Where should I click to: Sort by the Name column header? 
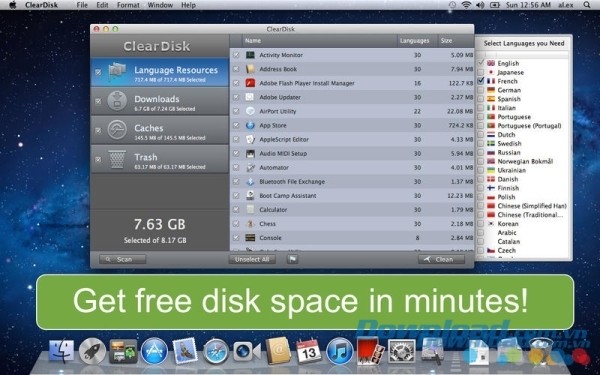[320, 41]
